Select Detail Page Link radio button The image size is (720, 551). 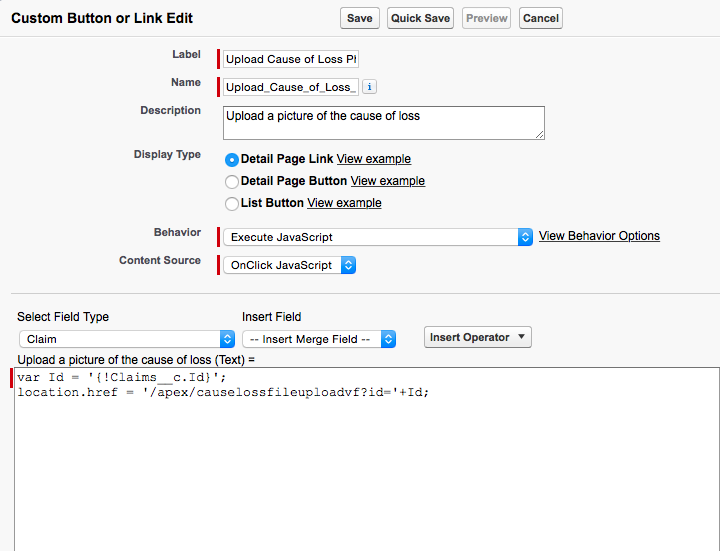232,159
